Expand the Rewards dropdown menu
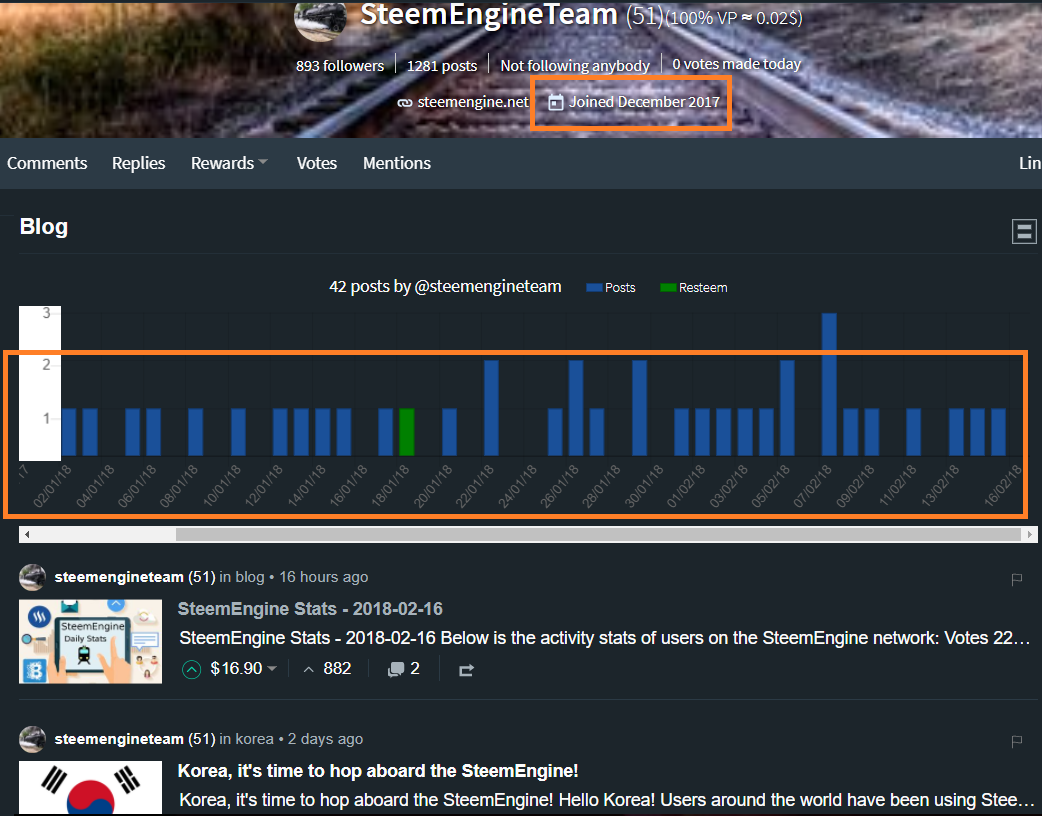Image resolution: width=1042 pixels, height=816 pixels. click(229, 163)
